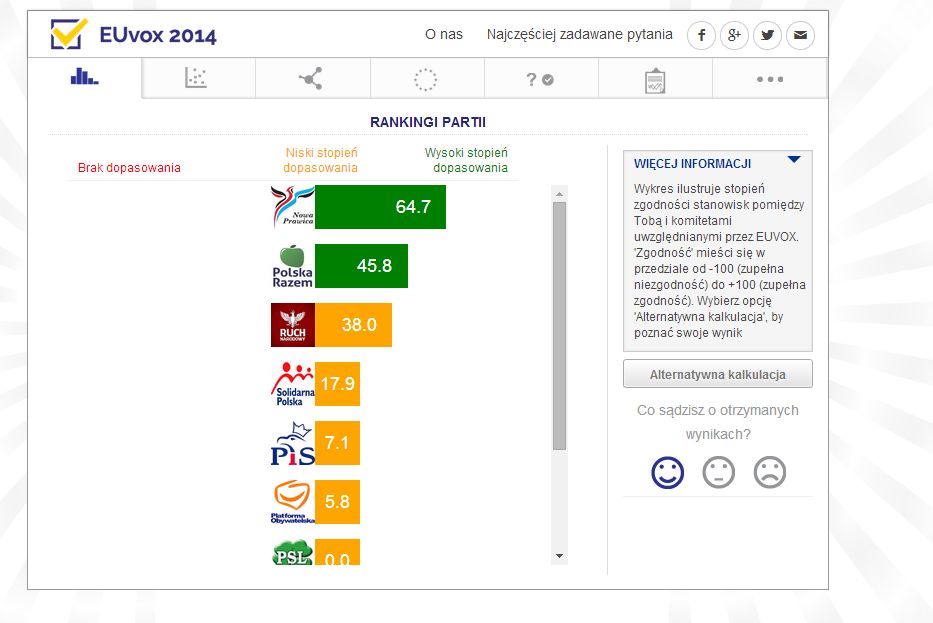
Task: Rate results with the neutral face
Action: point(718,472)
